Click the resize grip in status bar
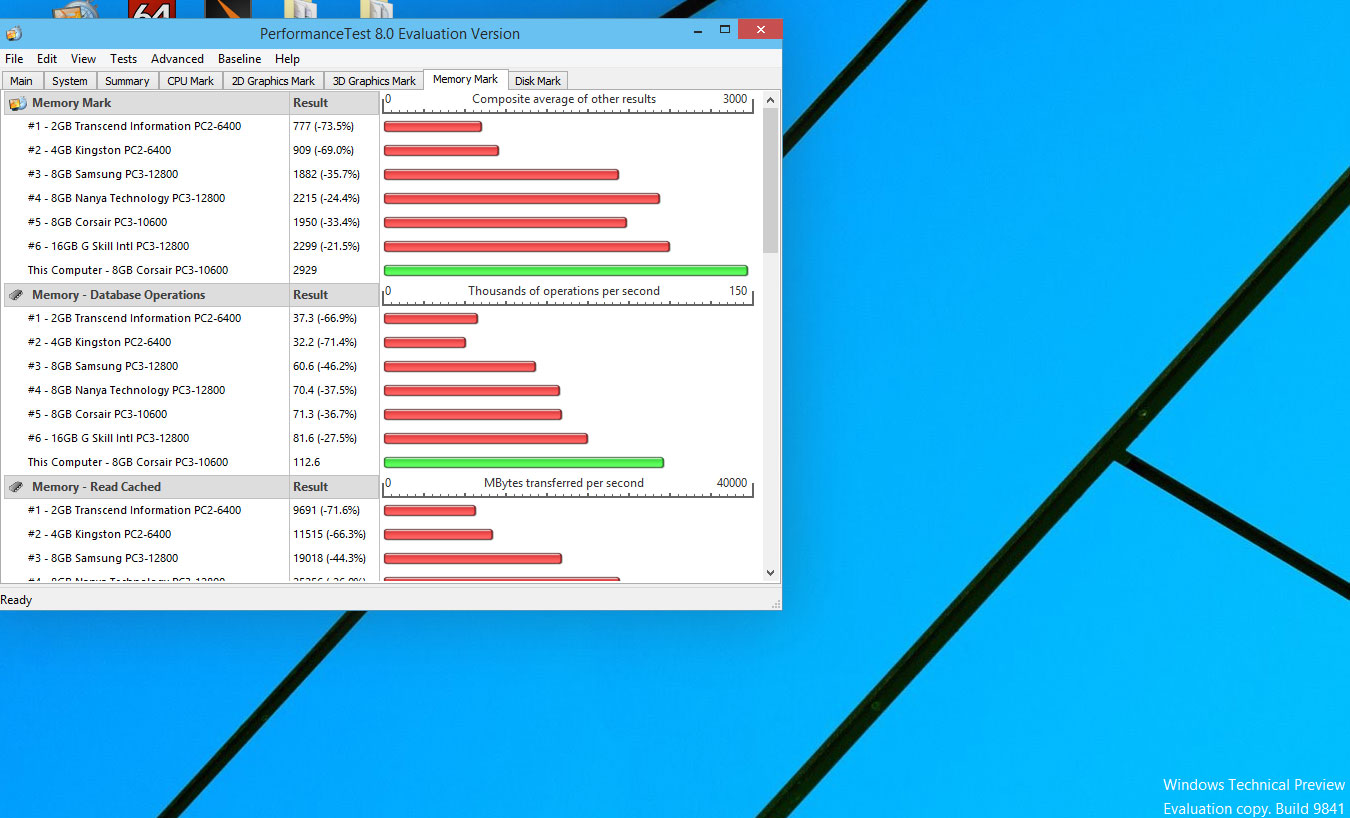The height and width of the screenshot is (818, 1350). click(x=775, y=604)
